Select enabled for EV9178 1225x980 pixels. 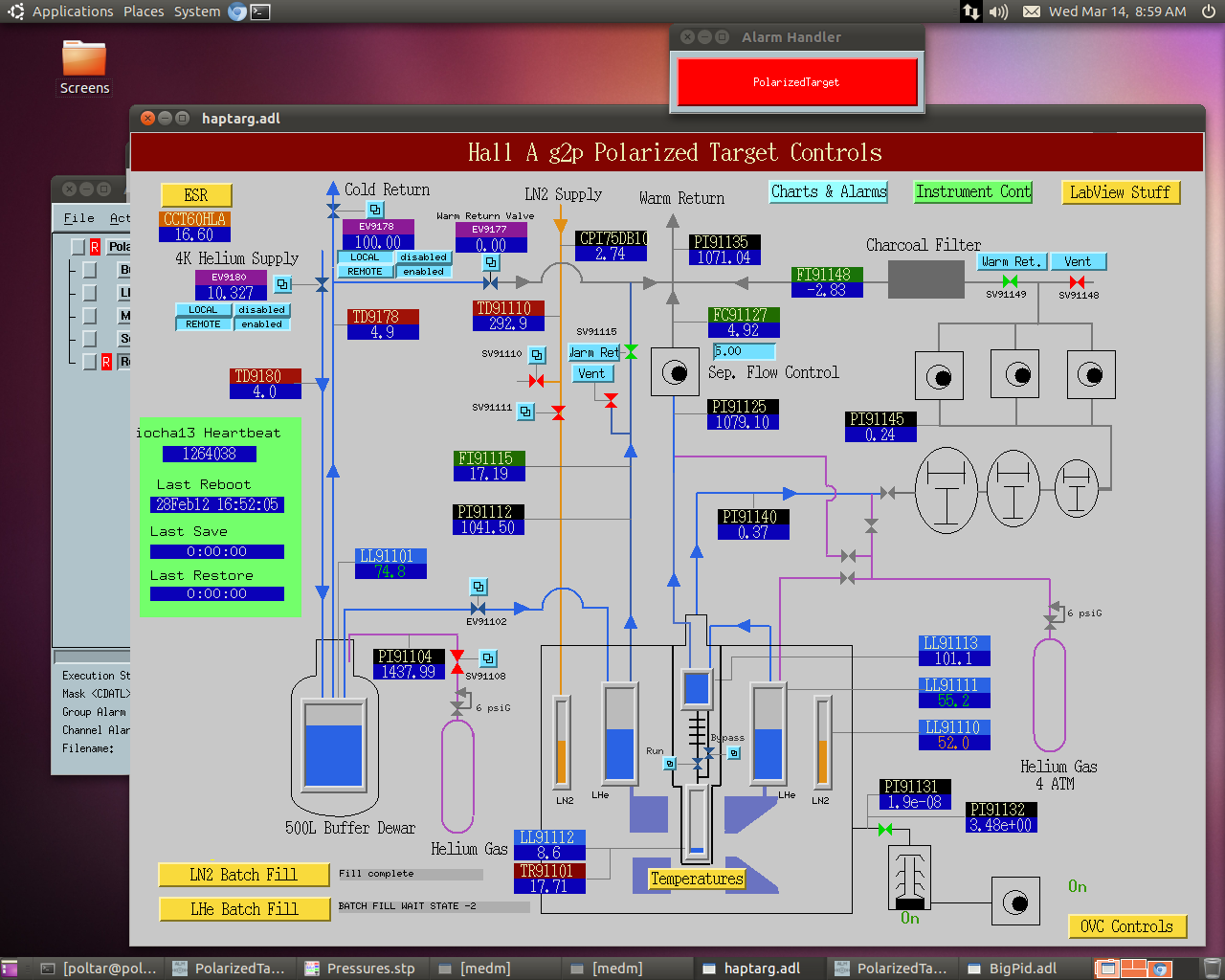(x=424, y=272)
